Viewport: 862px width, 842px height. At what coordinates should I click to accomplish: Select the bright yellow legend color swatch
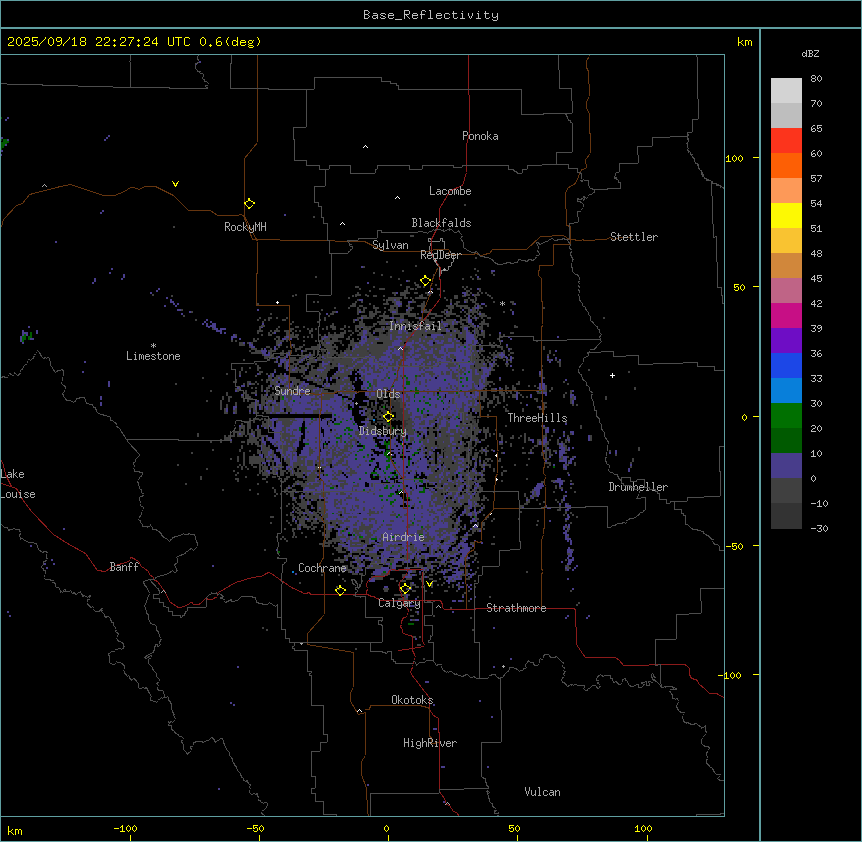point(786,216)
